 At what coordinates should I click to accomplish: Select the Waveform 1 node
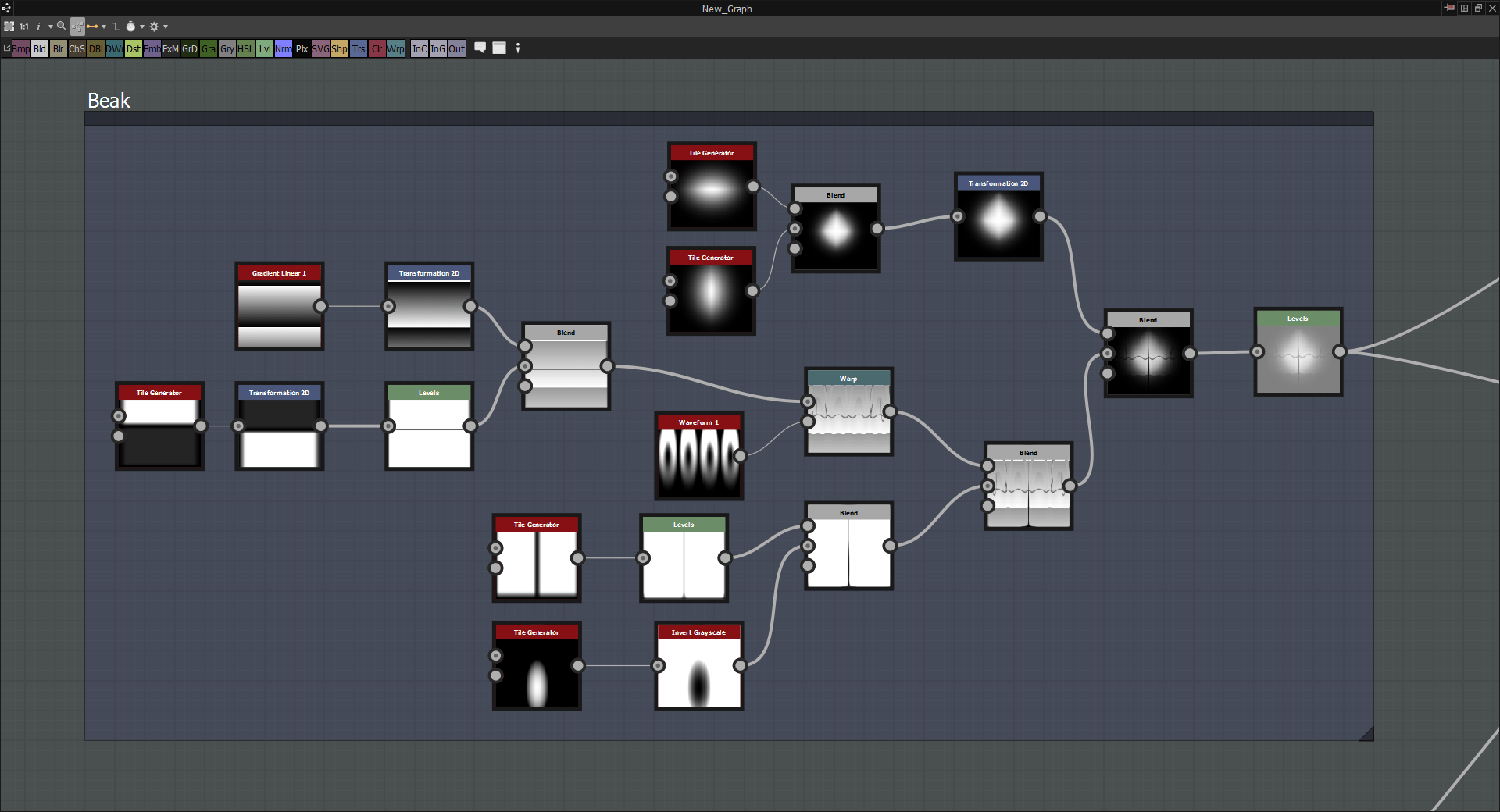point(699,455)
